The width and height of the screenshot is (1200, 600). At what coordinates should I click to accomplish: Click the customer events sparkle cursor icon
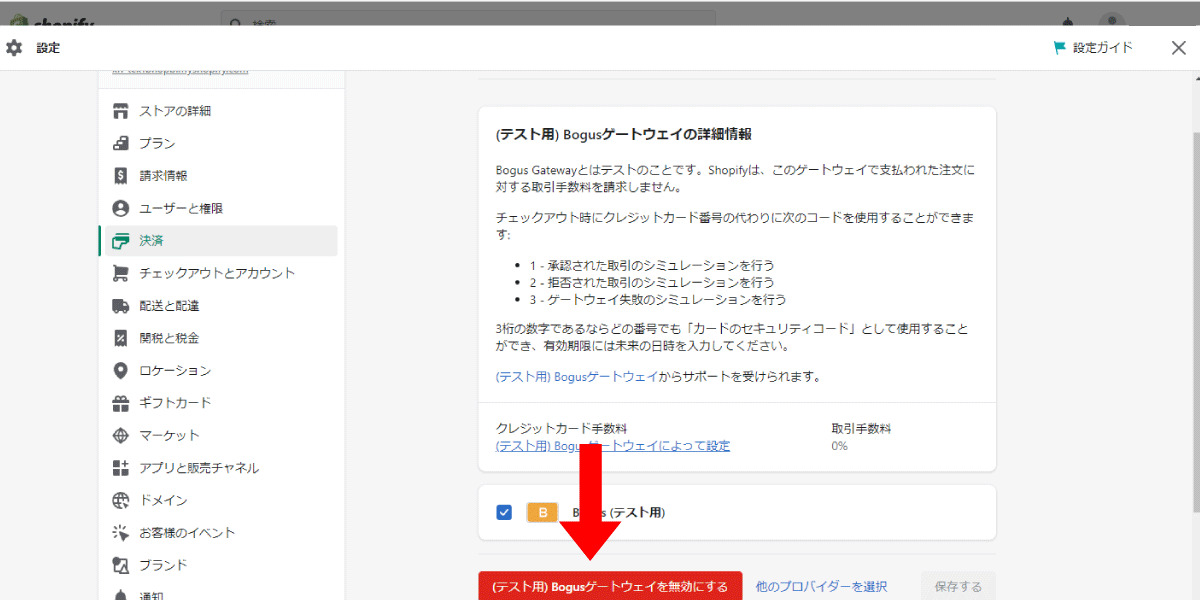click(x=121, y=533)
